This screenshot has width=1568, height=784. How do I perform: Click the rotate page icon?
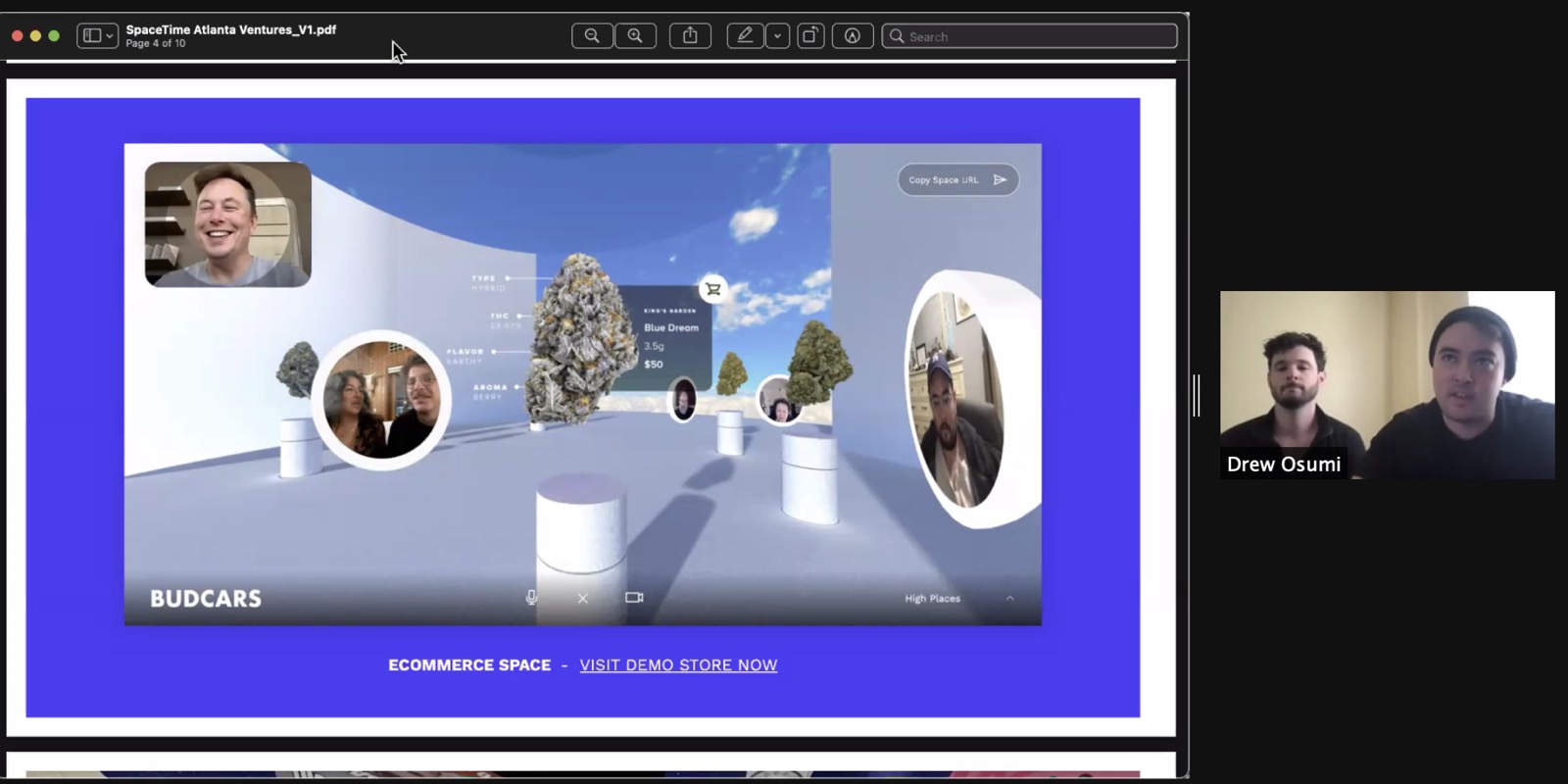tap(810, 36)
